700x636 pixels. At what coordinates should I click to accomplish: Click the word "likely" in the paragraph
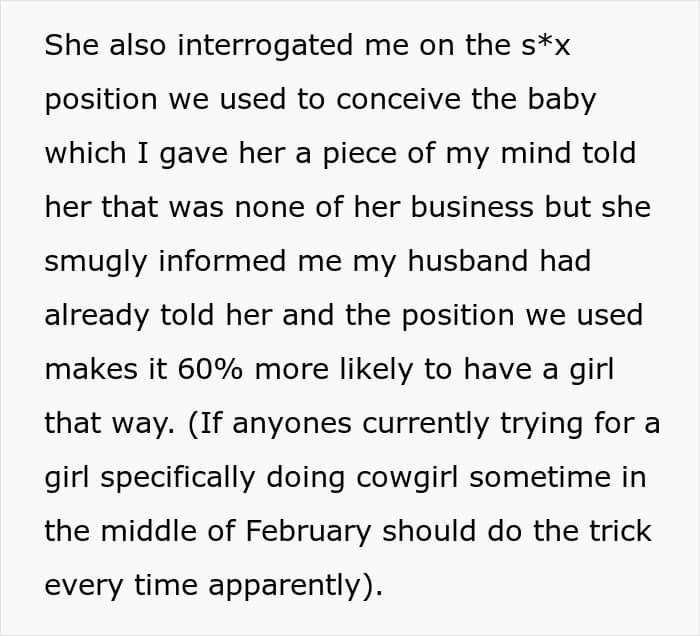[x=376, y=370]
